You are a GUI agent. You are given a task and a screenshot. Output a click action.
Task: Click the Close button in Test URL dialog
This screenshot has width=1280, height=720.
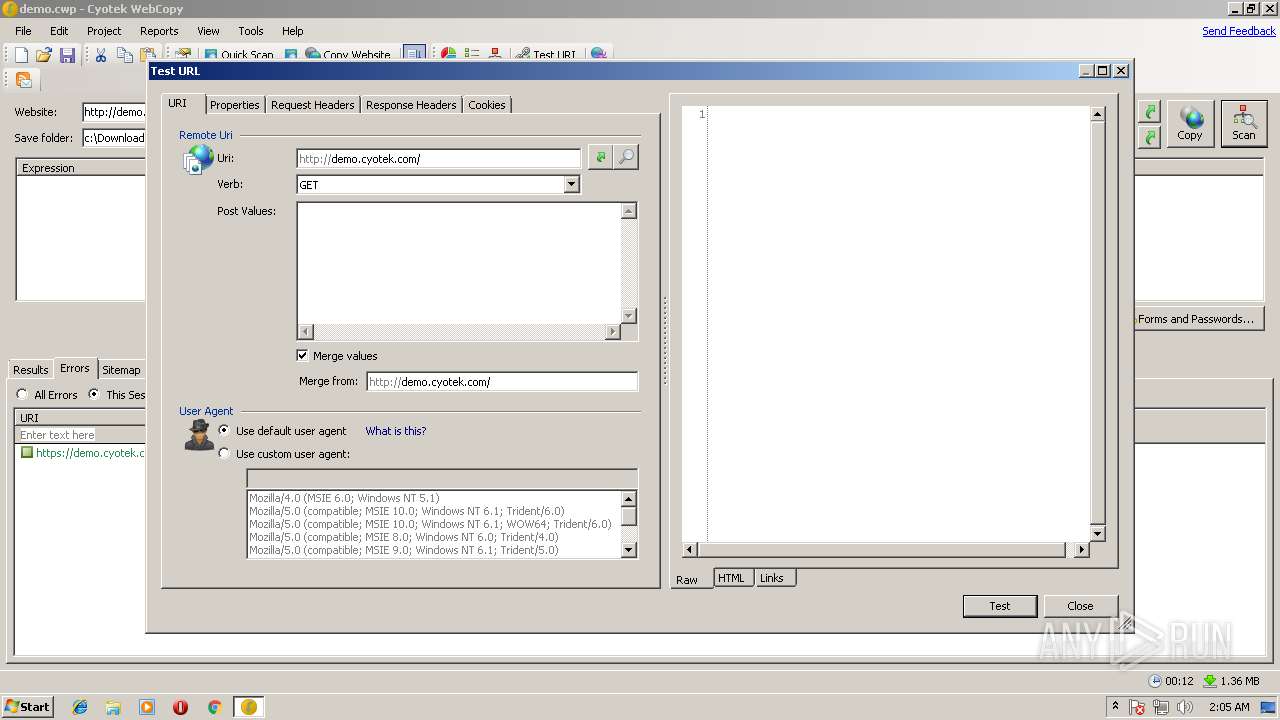(x=1080, y=606)
